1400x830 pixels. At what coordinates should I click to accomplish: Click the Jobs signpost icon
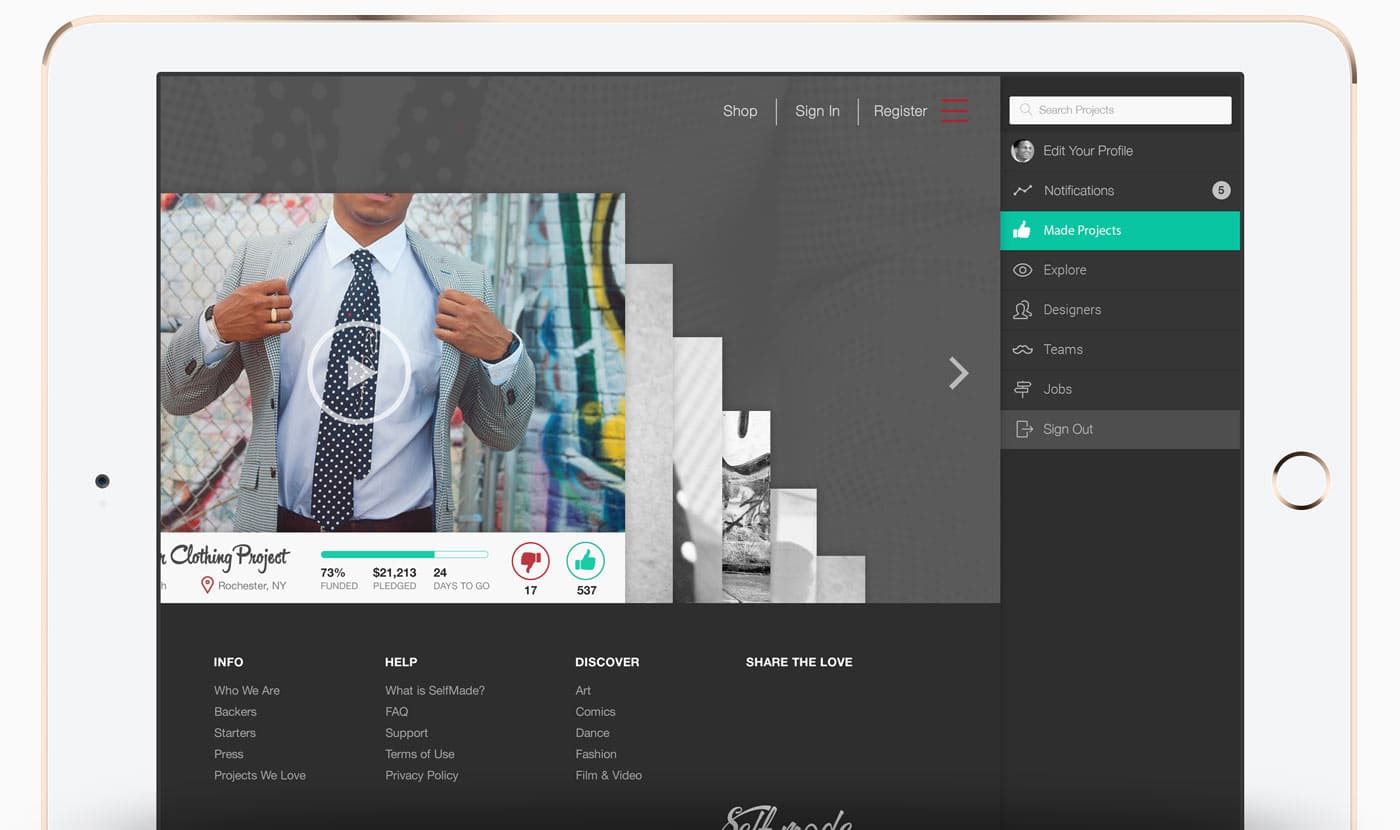(x=1022, y=389)
